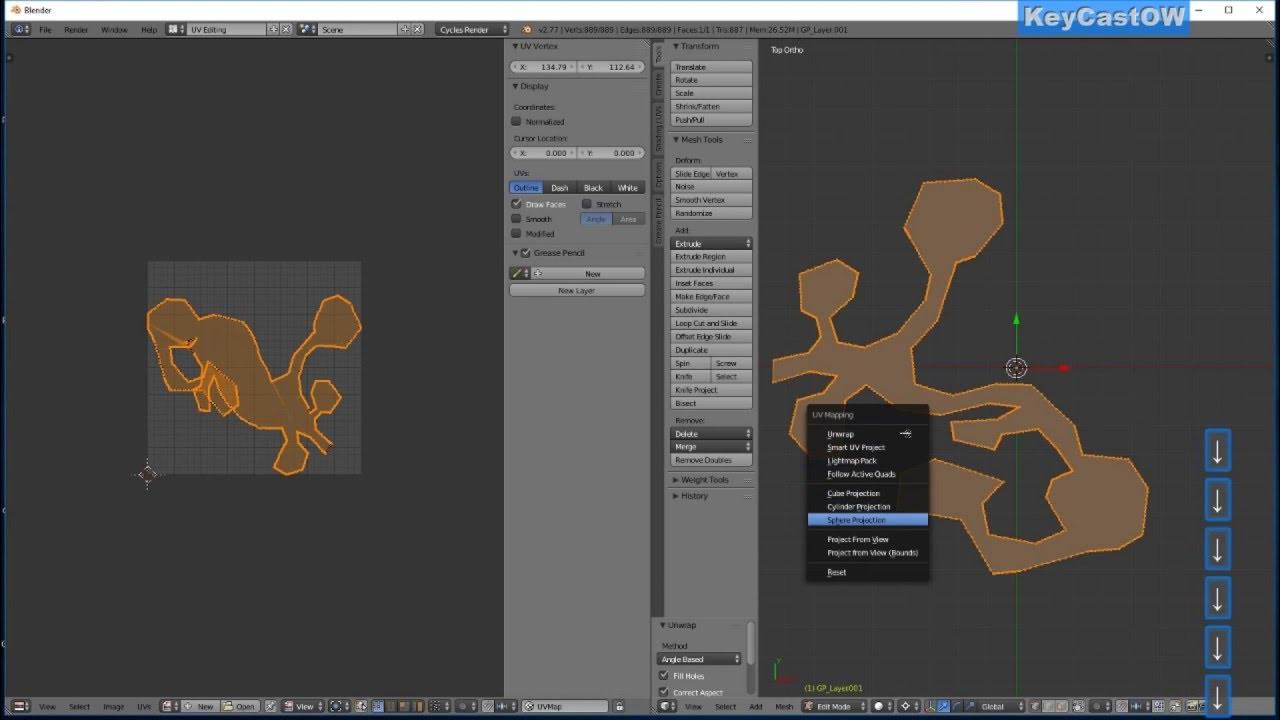This screenshot has width=1280, height=720.
Task: Open the UVs menu in UV editor header
Action: click(144, 706)
